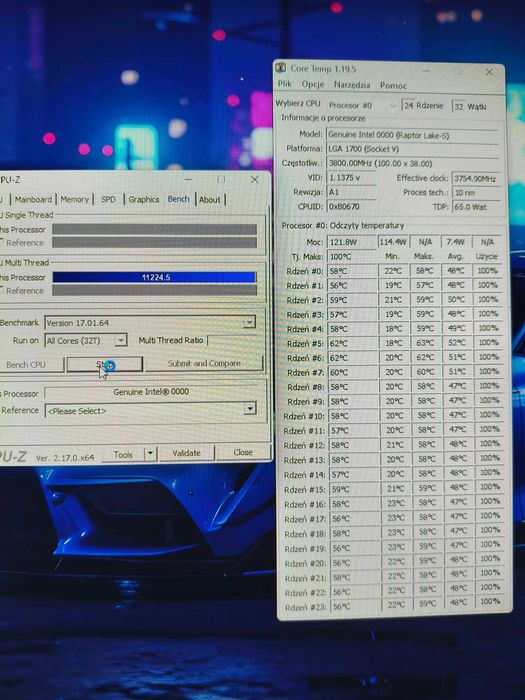Click the Rdzeń #2 current temperature 59°C
The height and width of the screenshot is (700, 525).
(352, 300)
